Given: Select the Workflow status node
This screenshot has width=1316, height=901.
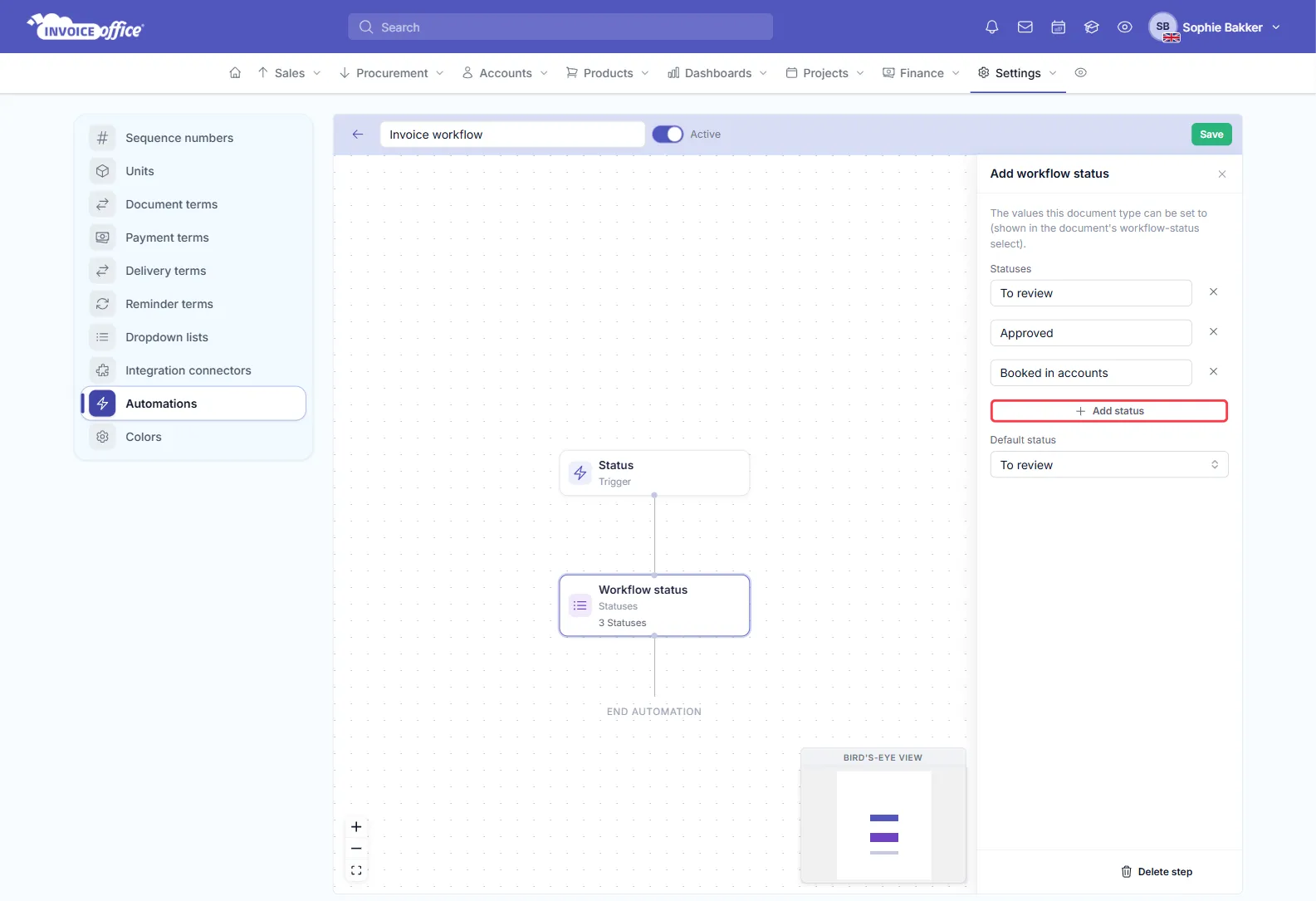Looking at the screenshot, I should (654, 605).
